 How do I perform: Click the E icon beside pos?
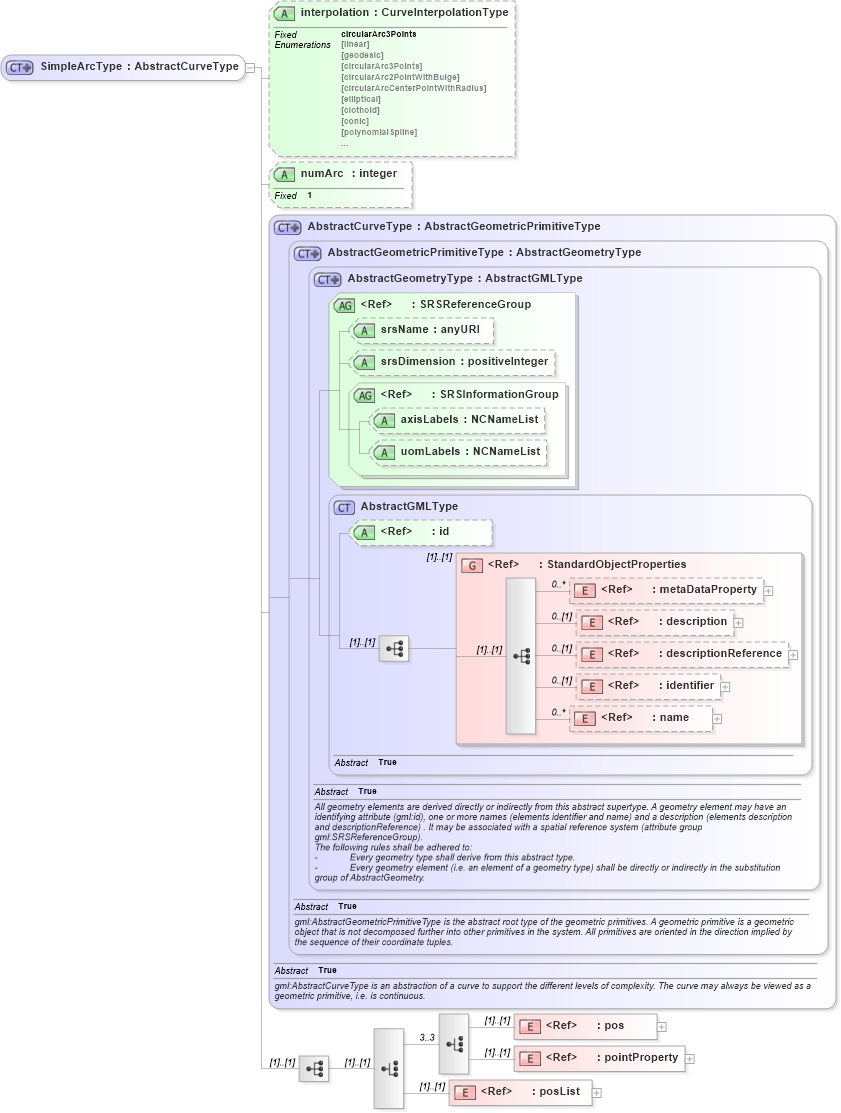point(529,1026)
